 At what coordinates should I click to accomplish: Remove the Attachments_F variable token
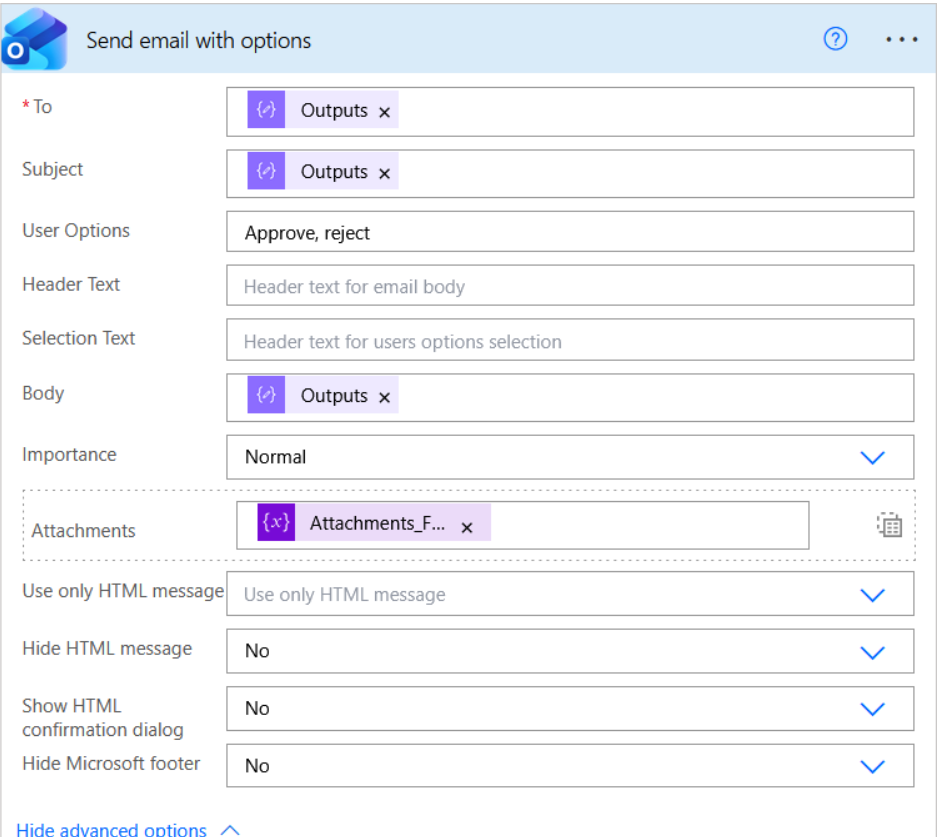click(x=467, y=527)
